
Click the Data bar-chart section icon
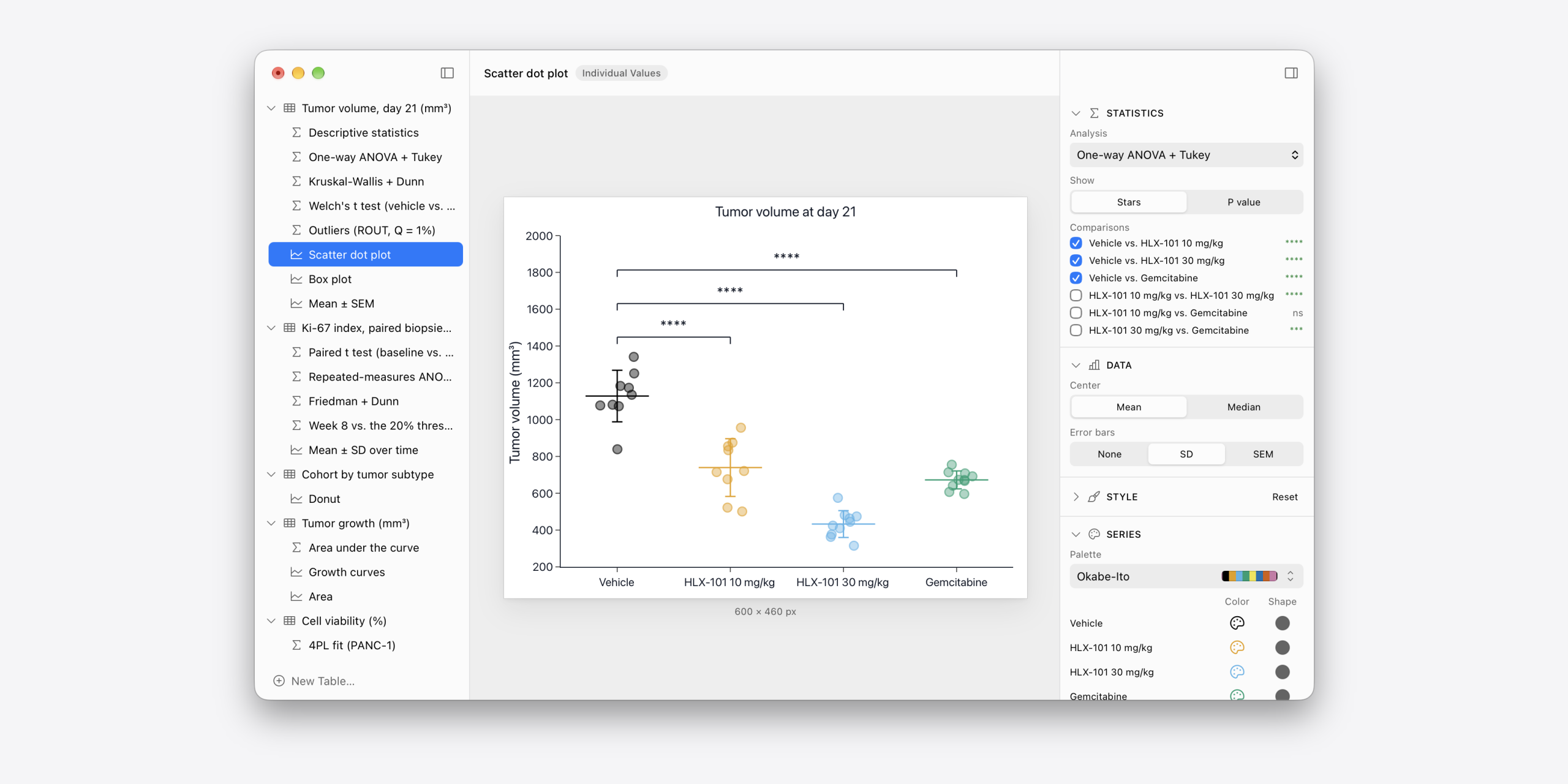tap(1094, 365)
